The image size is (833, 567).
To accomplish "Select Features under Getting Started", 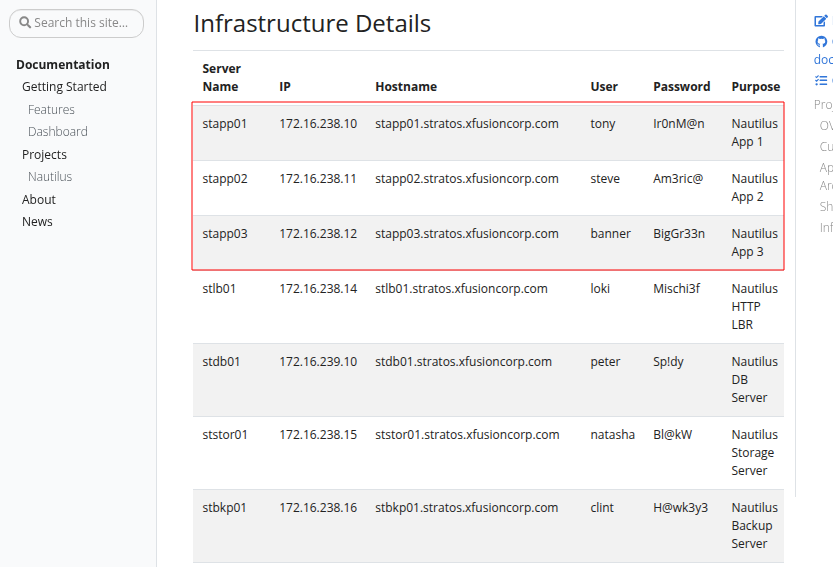I will (51, 110).
